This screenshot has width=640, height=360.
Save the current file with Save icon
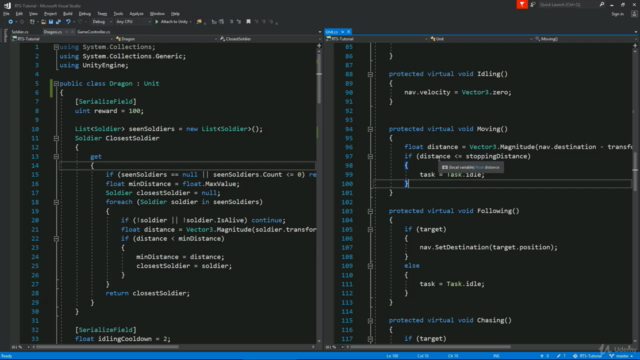click(51, 22)
